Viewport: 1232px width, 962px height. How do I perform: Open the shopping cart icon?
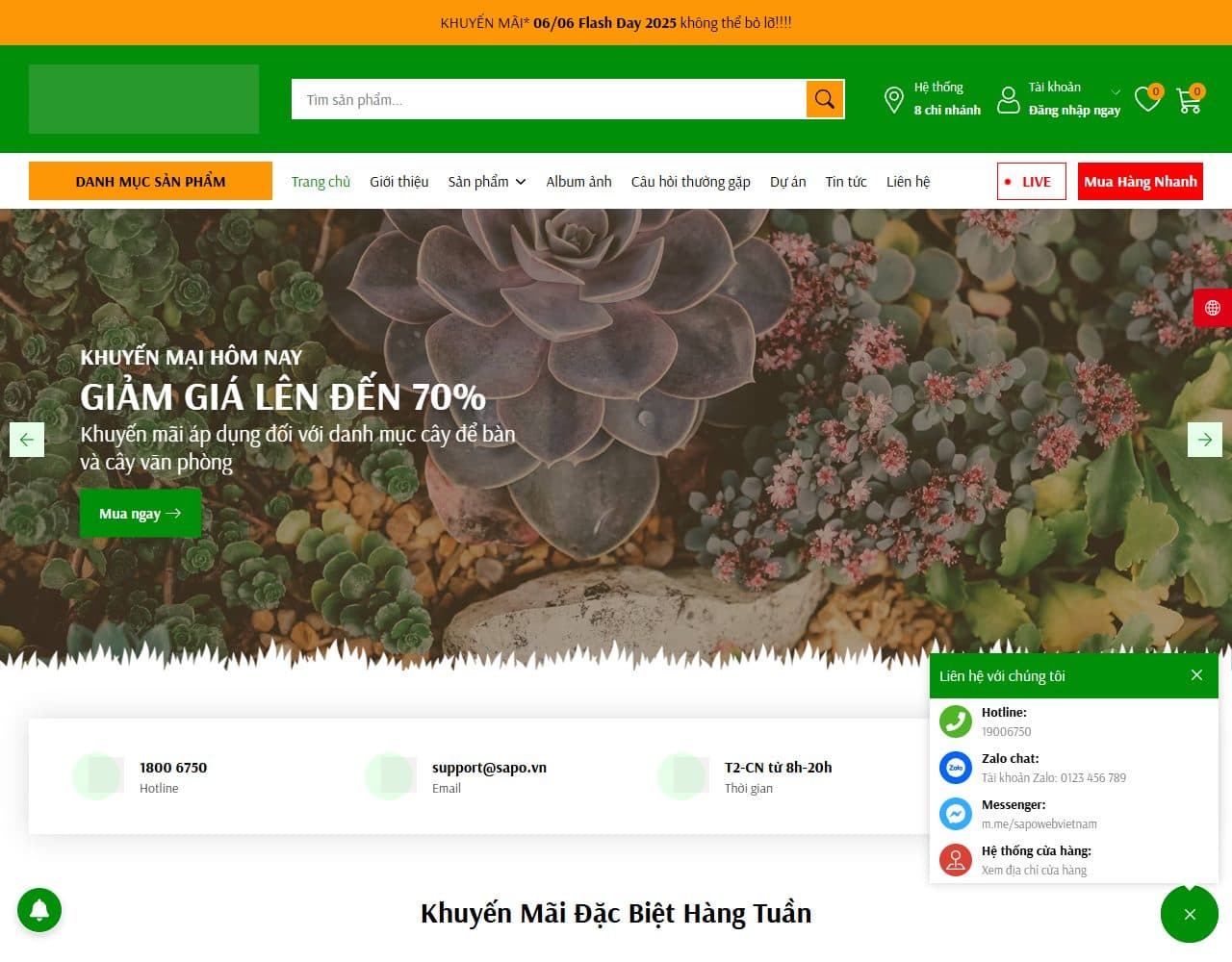click(x=1189, y=99)
